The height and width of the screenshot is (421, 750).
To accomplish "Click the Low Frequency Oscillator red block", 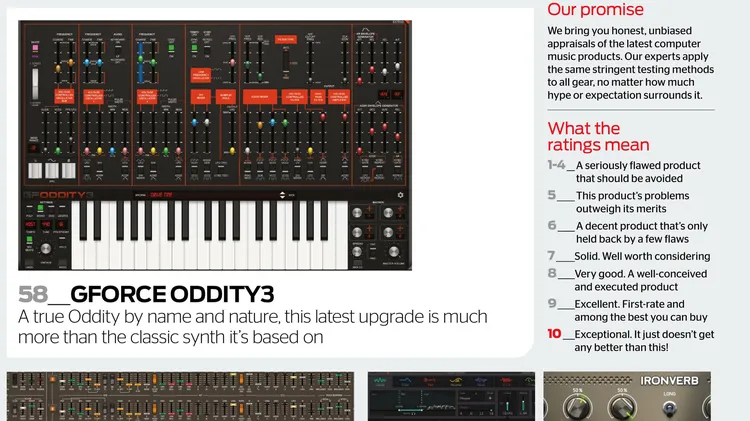I will click(201, 76).
